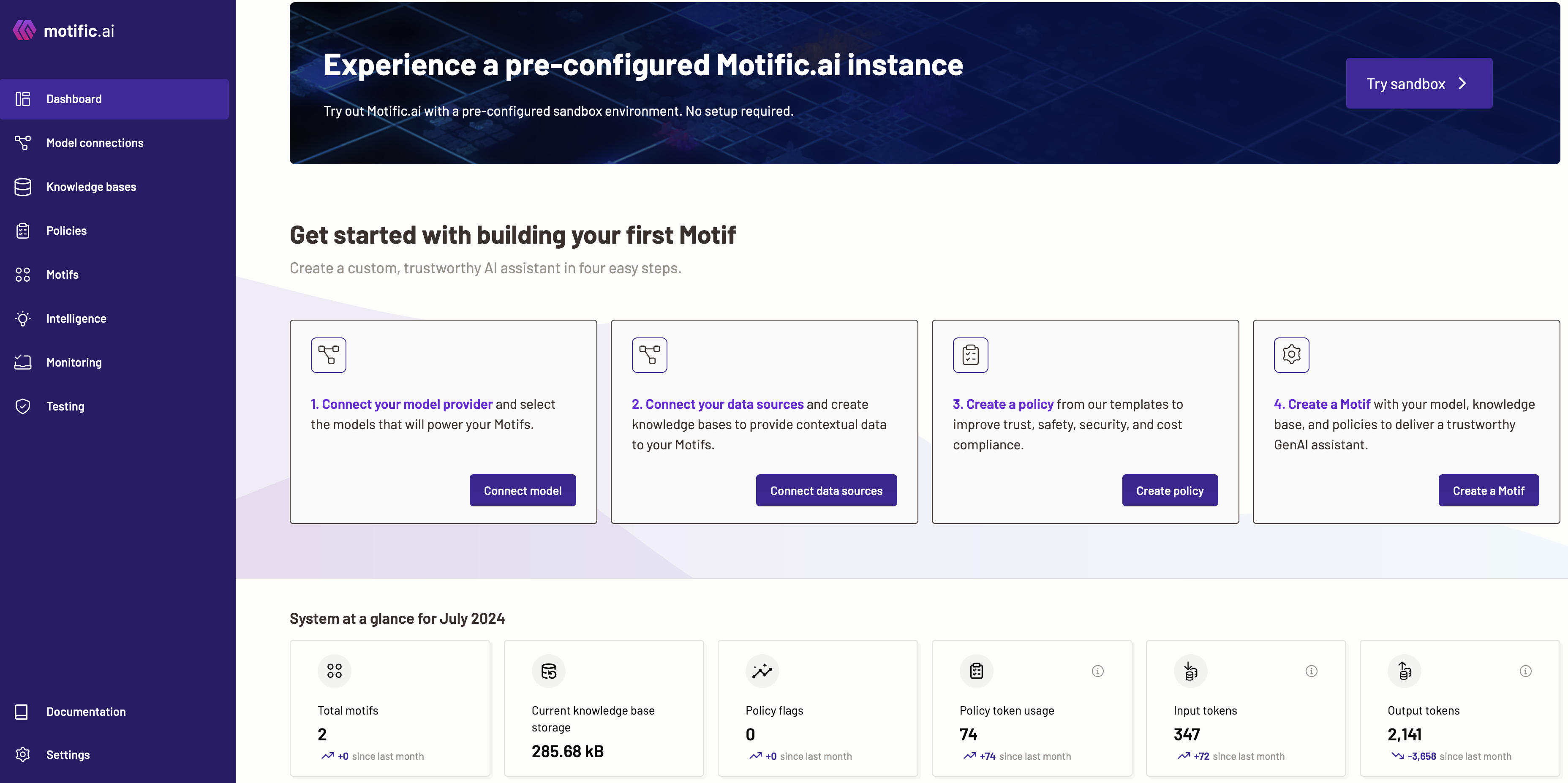Click the Connect model button
This screenshot has width=1568, height=783.
coord(522,490)
